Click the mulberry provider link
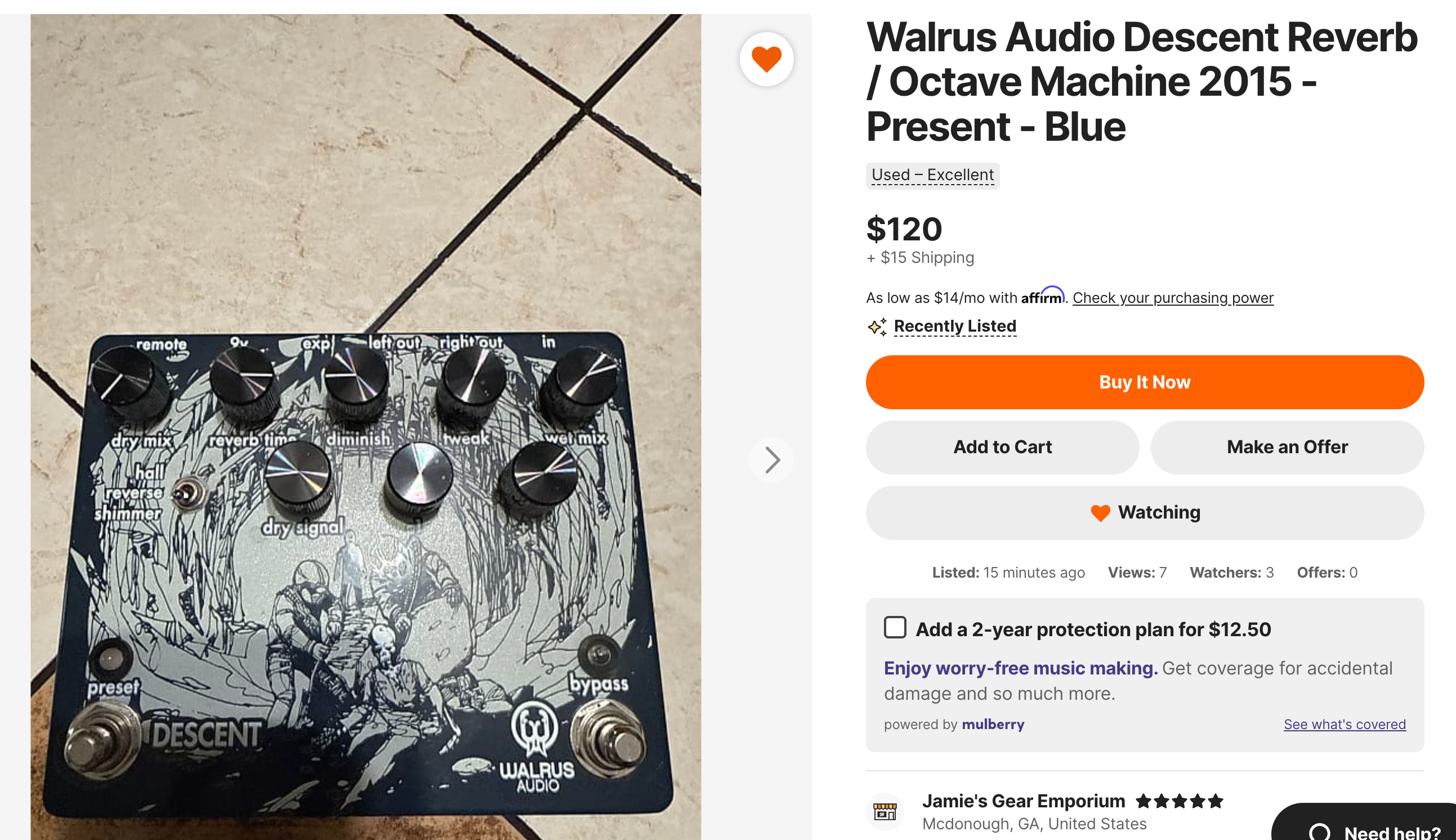The height and width of the screenshot is (840, 1456). pos(993,724)
